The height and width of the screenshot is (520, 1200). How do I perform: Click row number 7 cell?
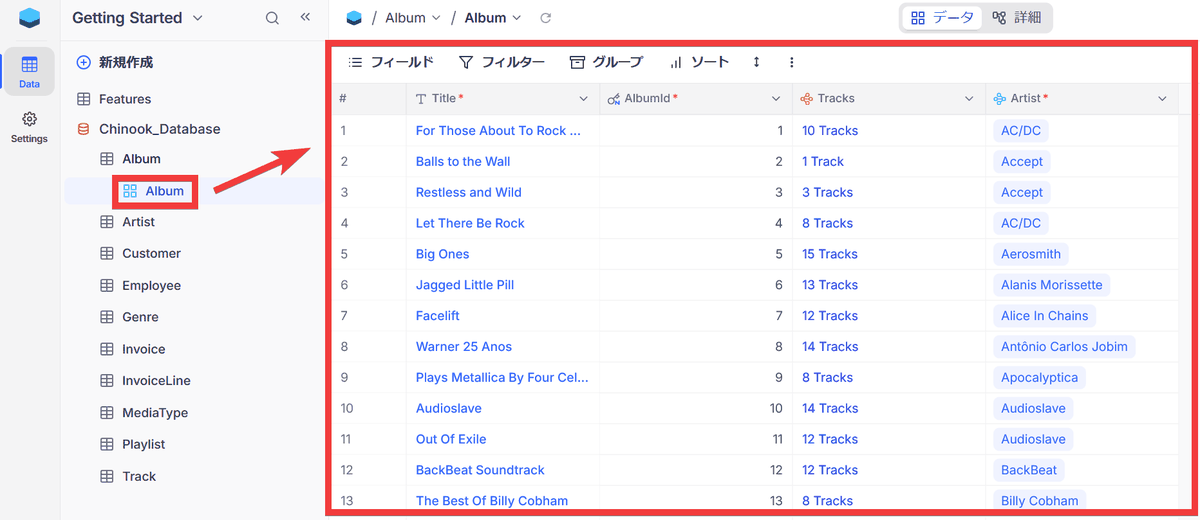(x=369, y=316)
